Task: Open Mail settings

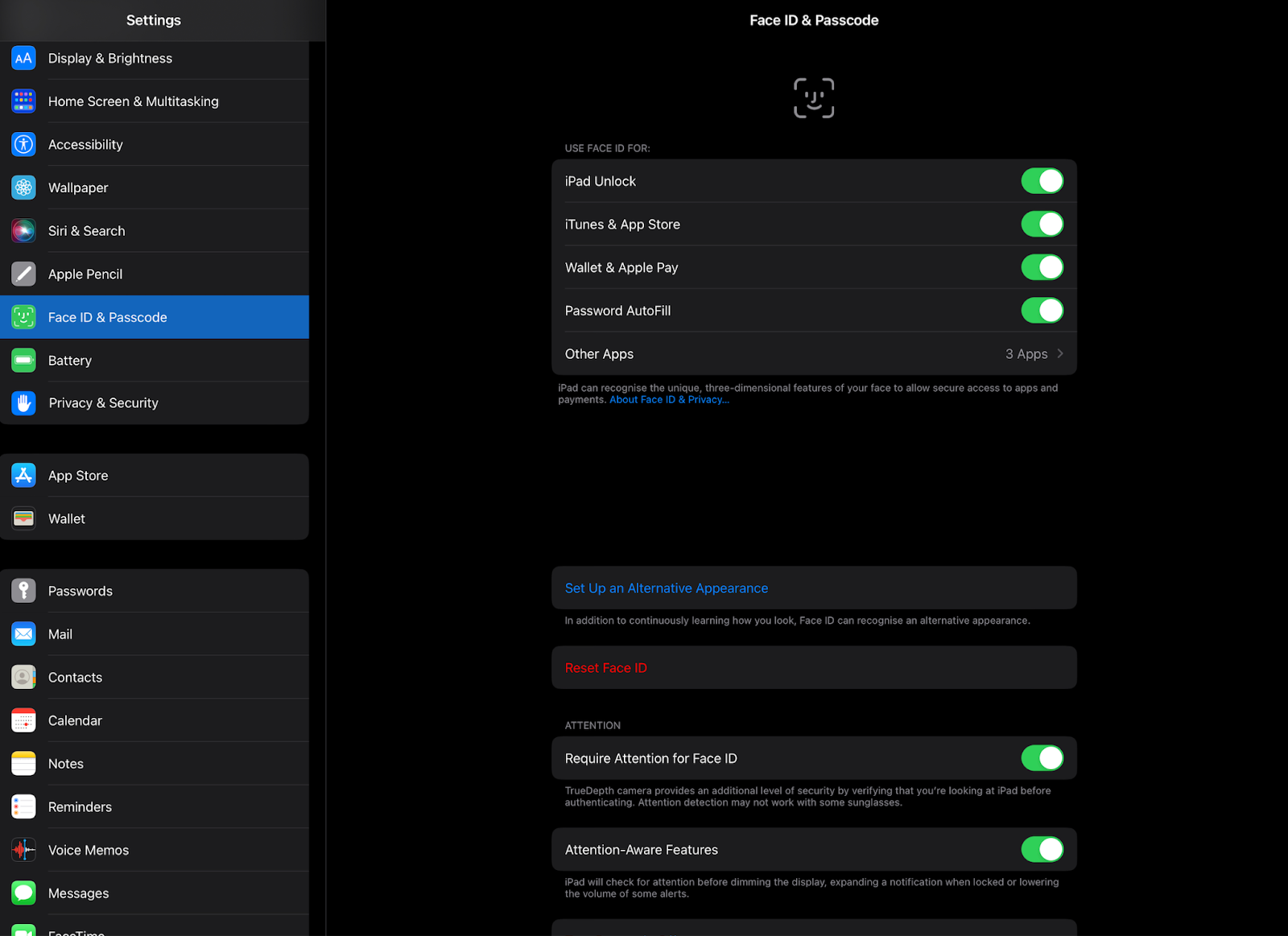Action: coord(155,634)
